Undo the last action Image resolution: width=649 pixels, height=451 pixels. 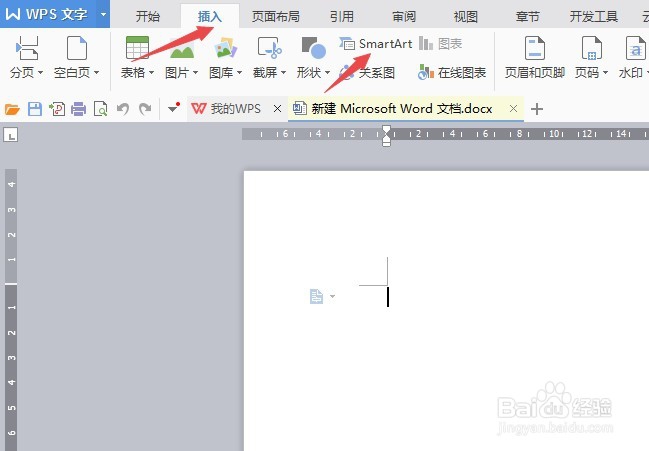pos(123,109)
